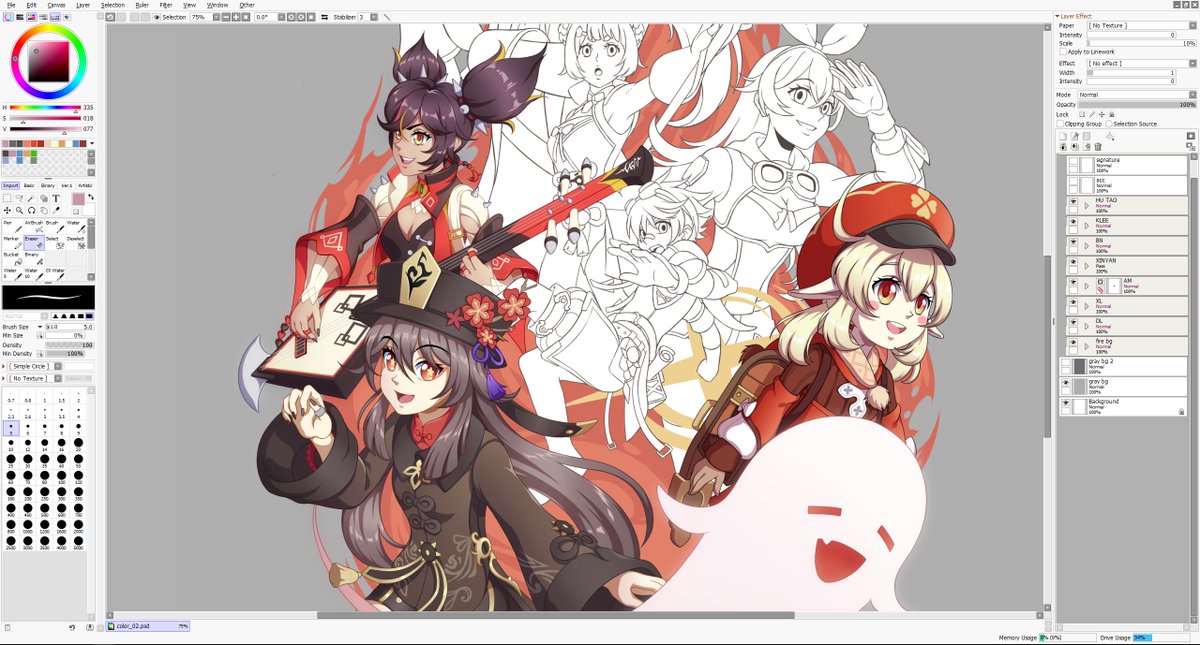
Task: Select the acc layer
Action: [1125, 185]
